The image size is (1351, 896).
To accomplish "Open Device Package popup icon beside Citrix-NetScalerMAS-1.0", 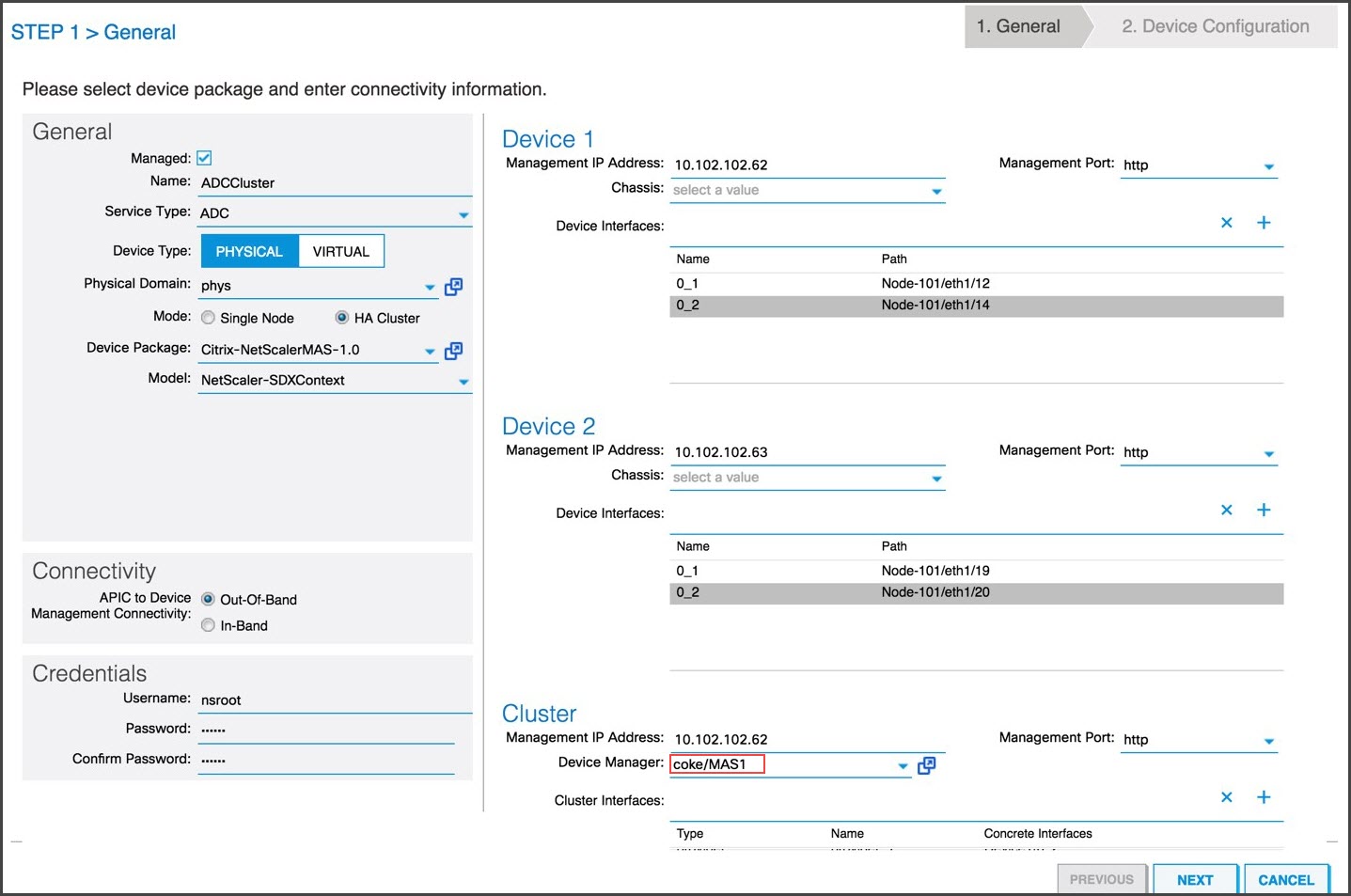I will click(453, 351).
